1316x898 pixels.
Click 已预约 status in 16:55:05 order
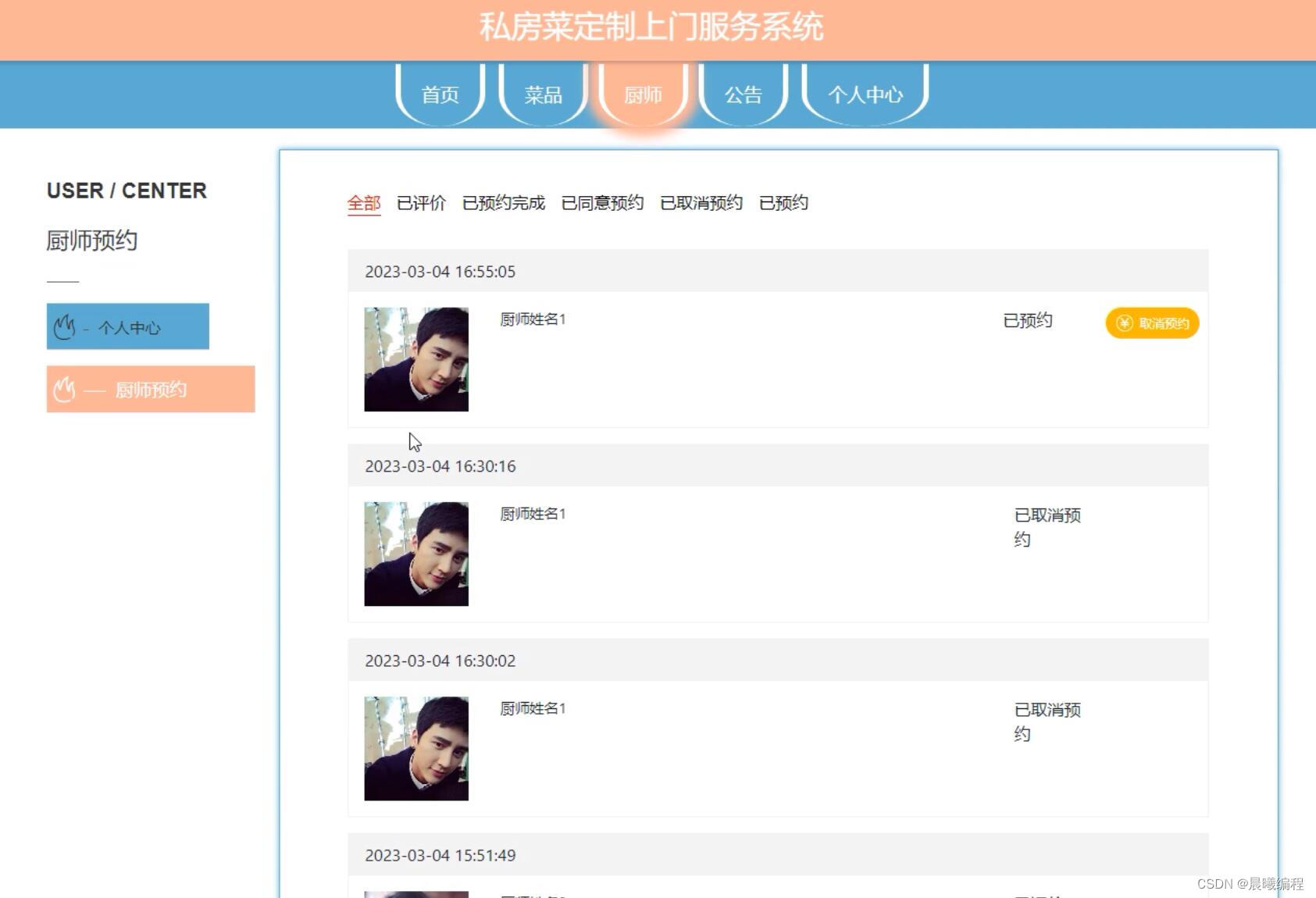click(x=1028, y=320)
